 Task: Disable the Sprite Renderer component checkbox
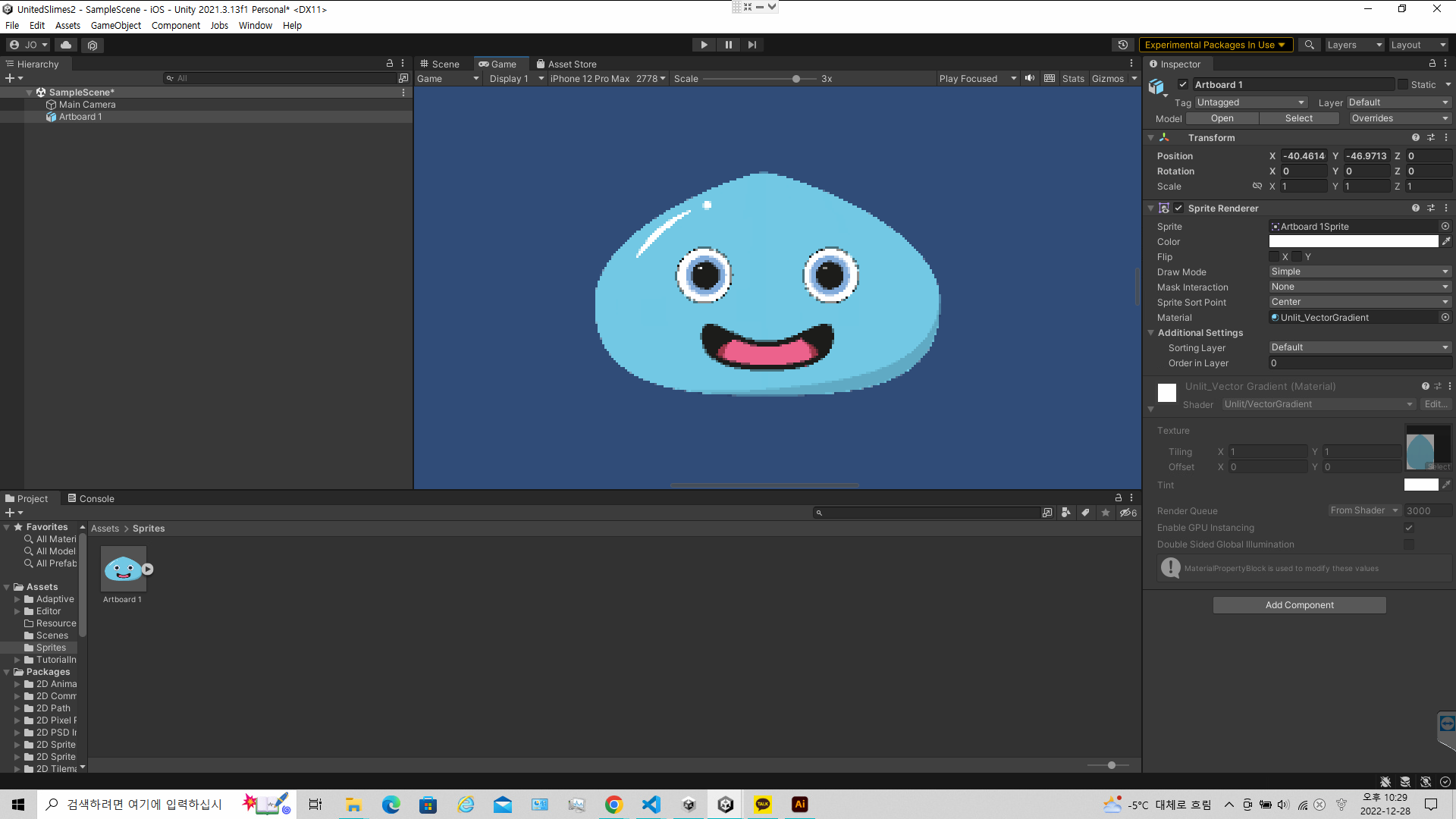click(1178, 208)
